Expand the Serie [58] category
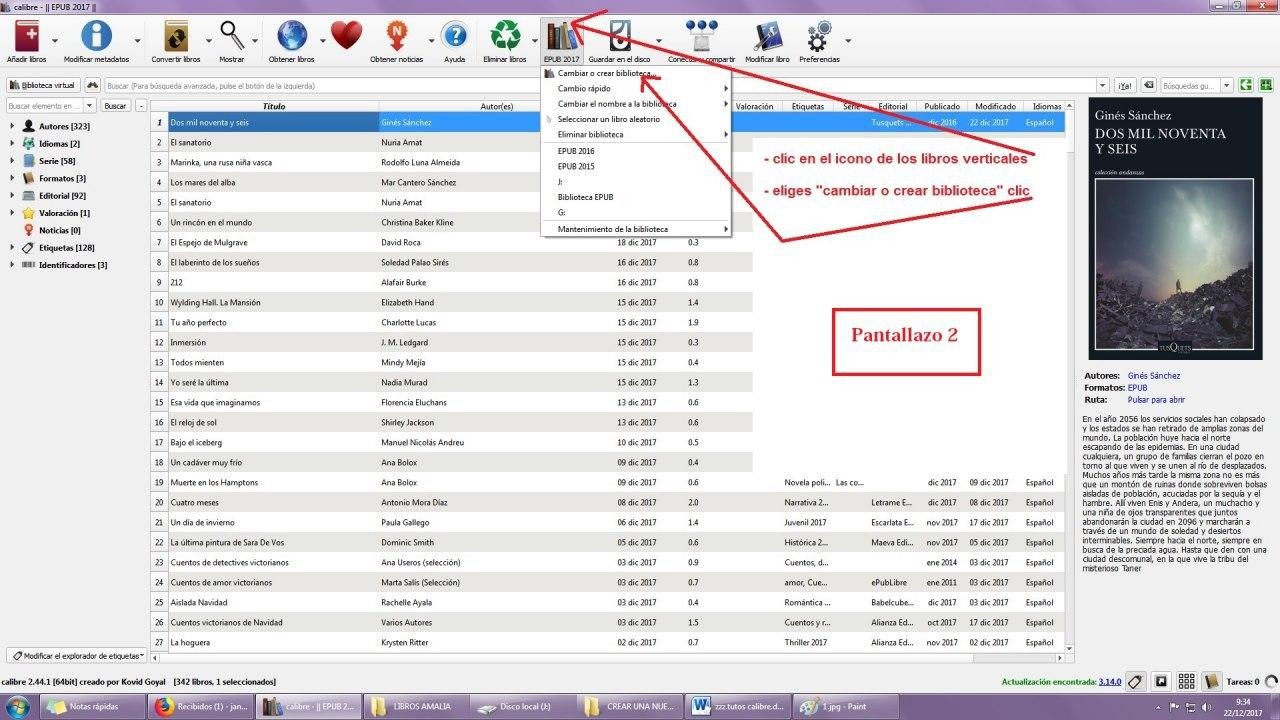The height and width of the screenshot is (720, 1280). (x=12, y=161)
